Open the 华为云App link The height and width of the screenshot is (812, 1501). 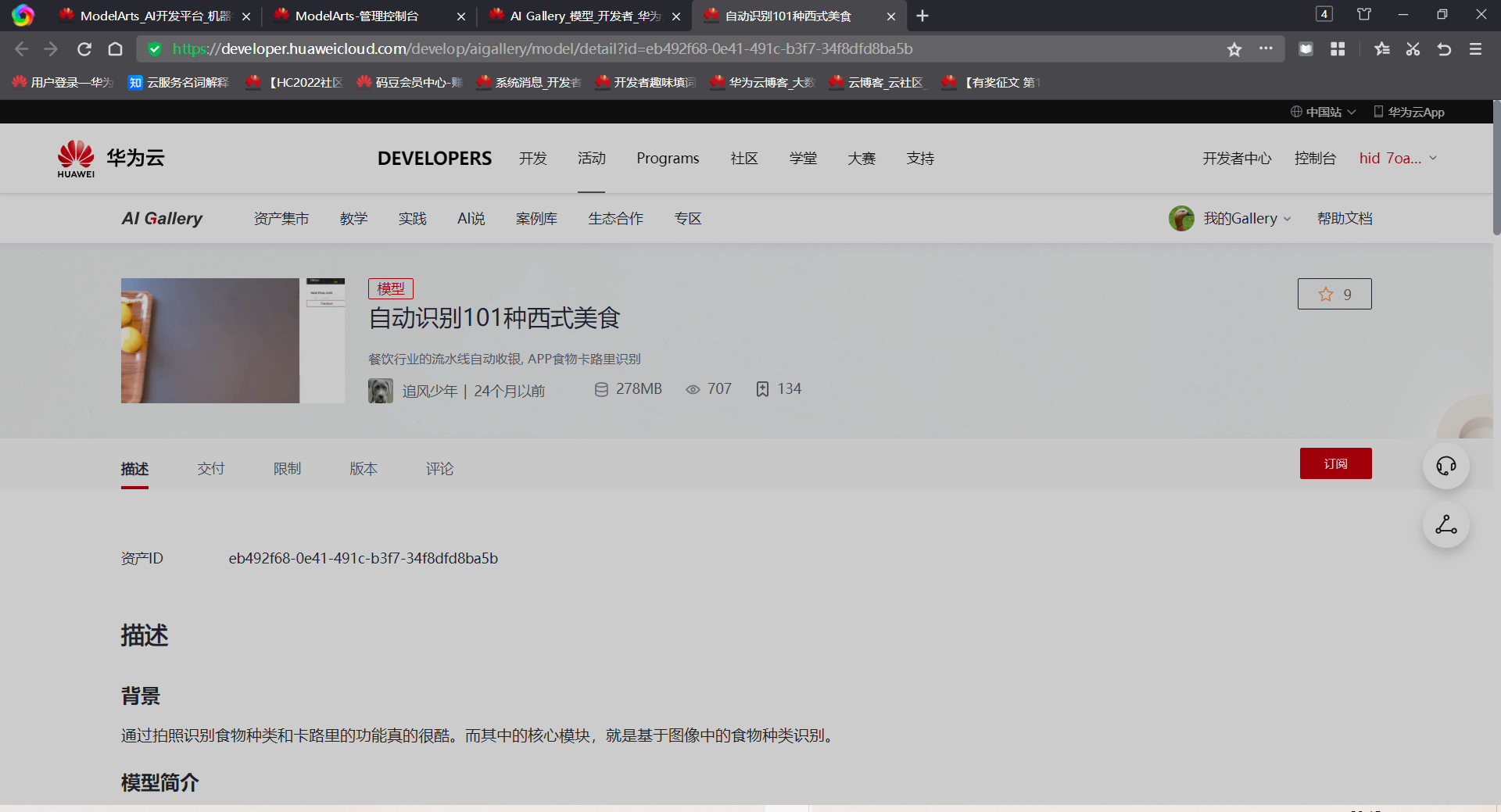pyautogui.click(x=1409, y=113)
